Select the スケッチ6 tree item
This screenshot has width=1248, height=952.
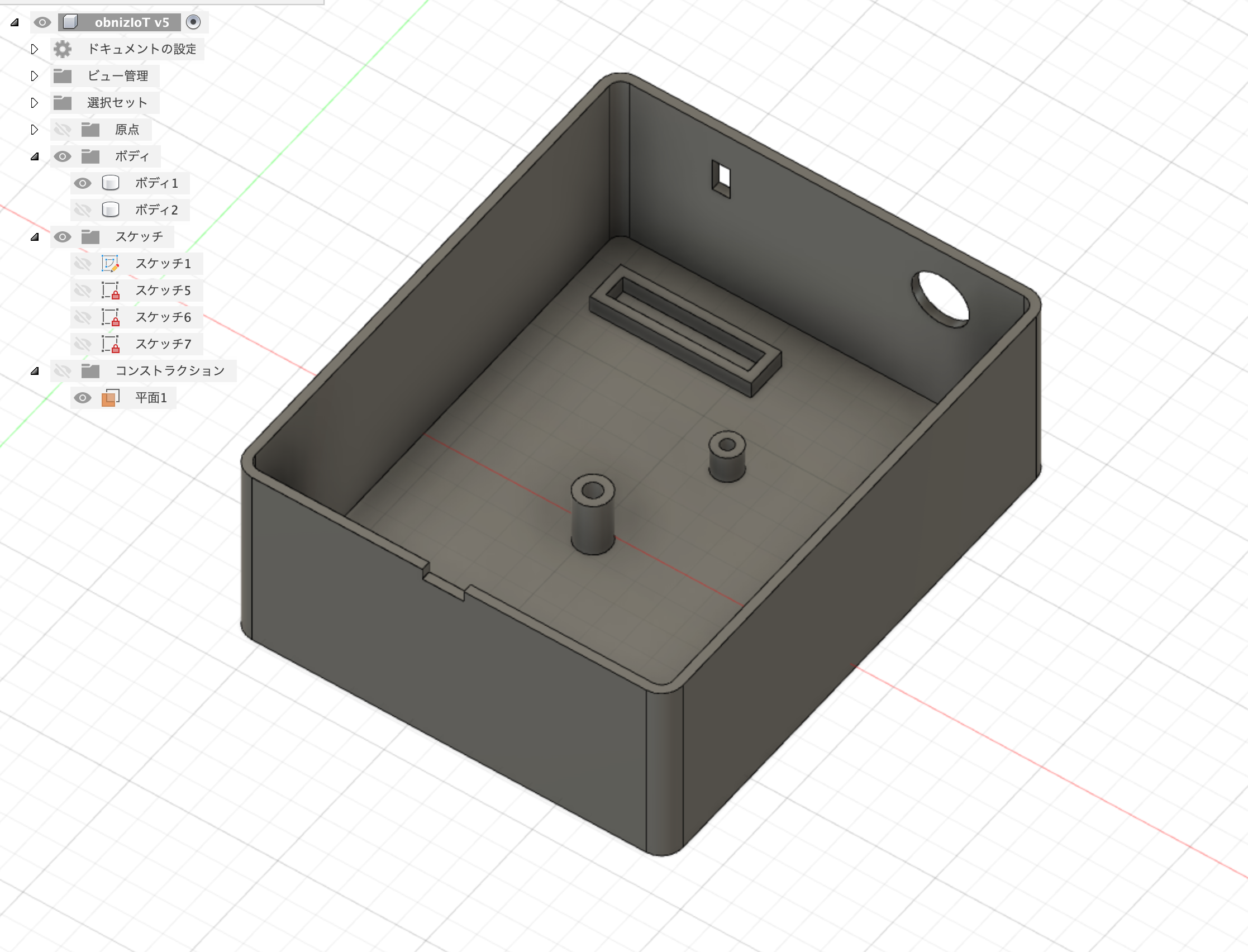point(163,317)
